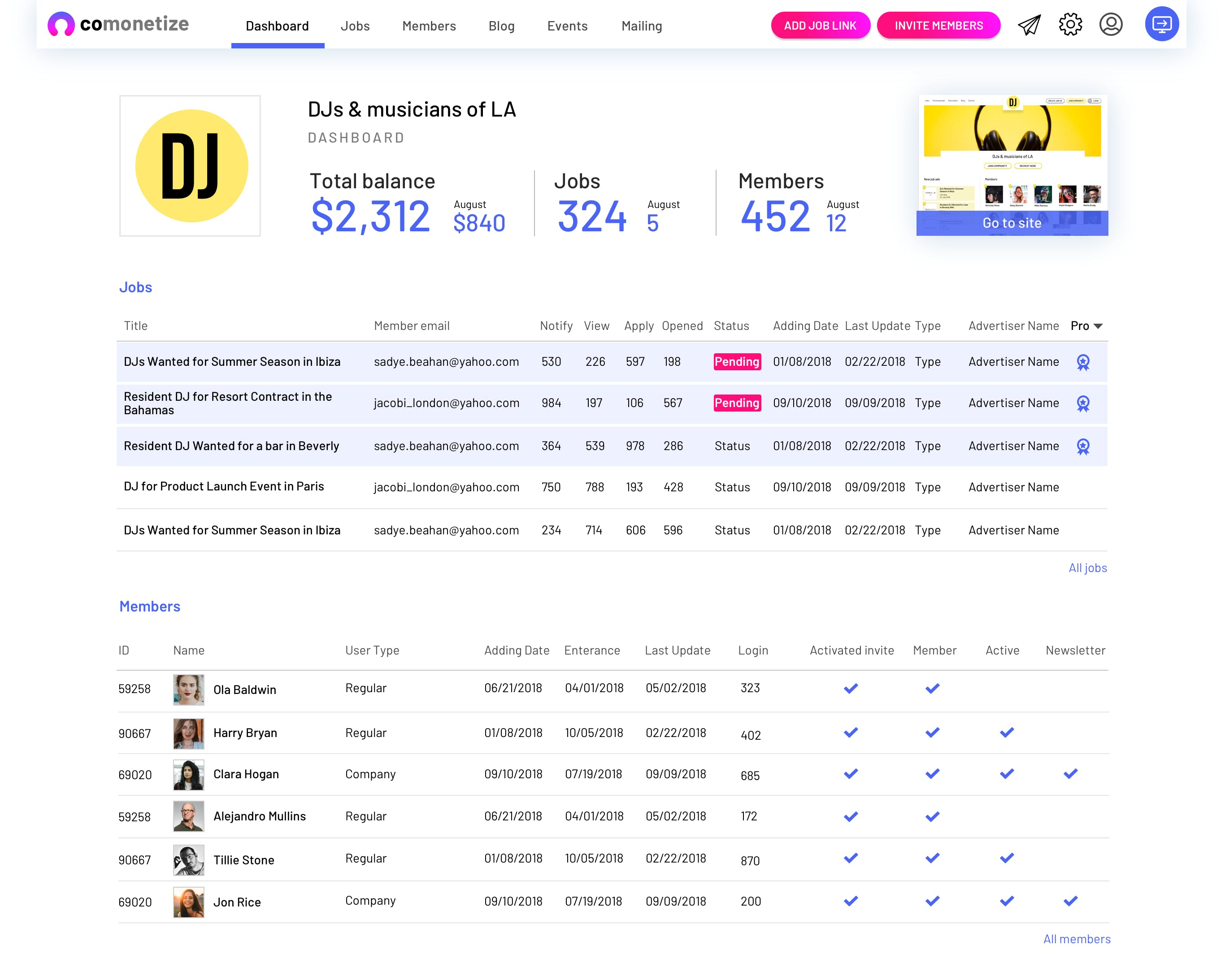Viewport: 1225px width, 980px height.
Task: Switch to the Members tab
Action: [x=429, y=26]
